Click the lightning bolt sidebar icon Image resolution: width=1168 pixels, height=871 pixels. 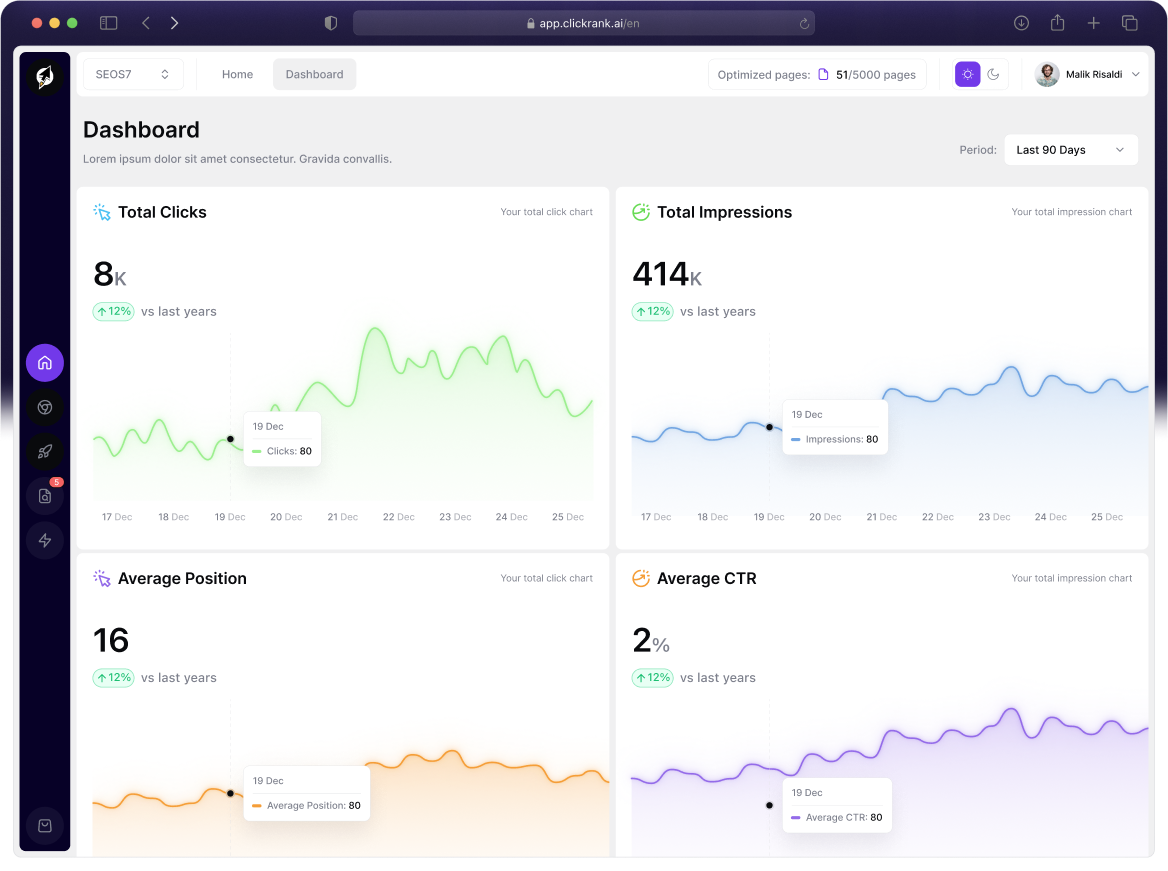pos(45,540)
